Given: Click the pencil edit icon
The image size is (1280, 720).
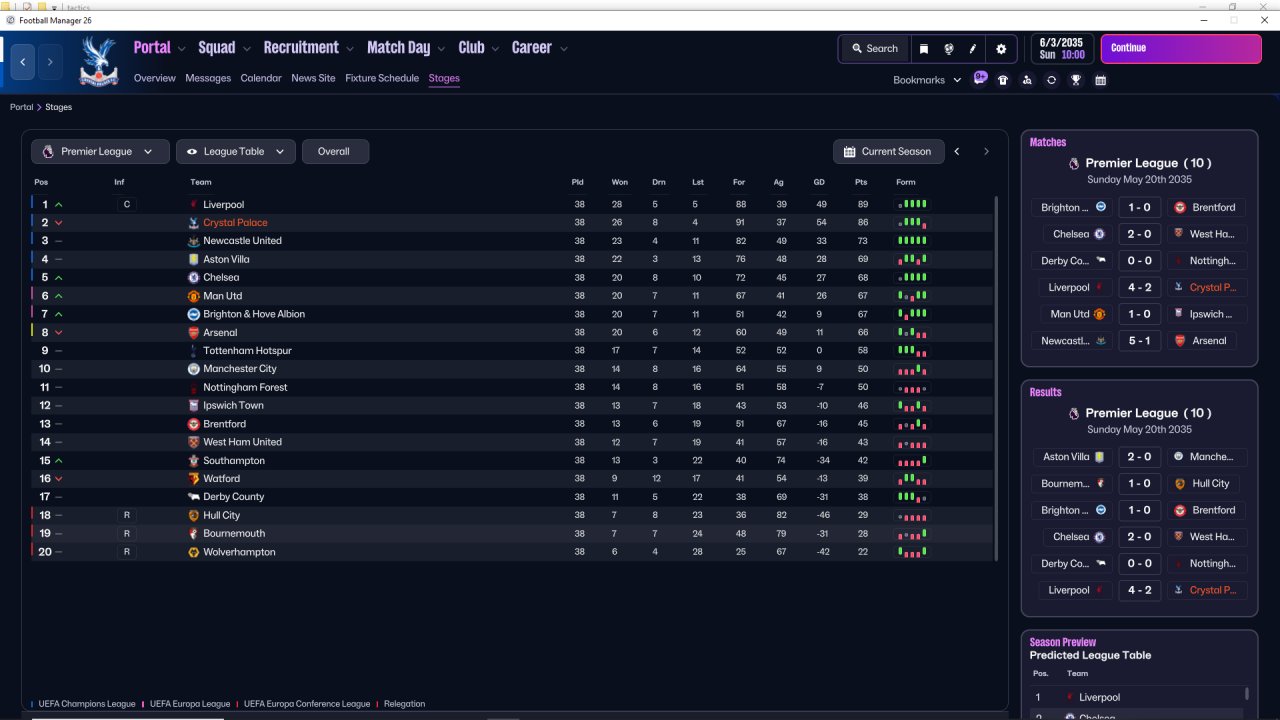Looking at the screenshot, I should (x=973, y=48).
